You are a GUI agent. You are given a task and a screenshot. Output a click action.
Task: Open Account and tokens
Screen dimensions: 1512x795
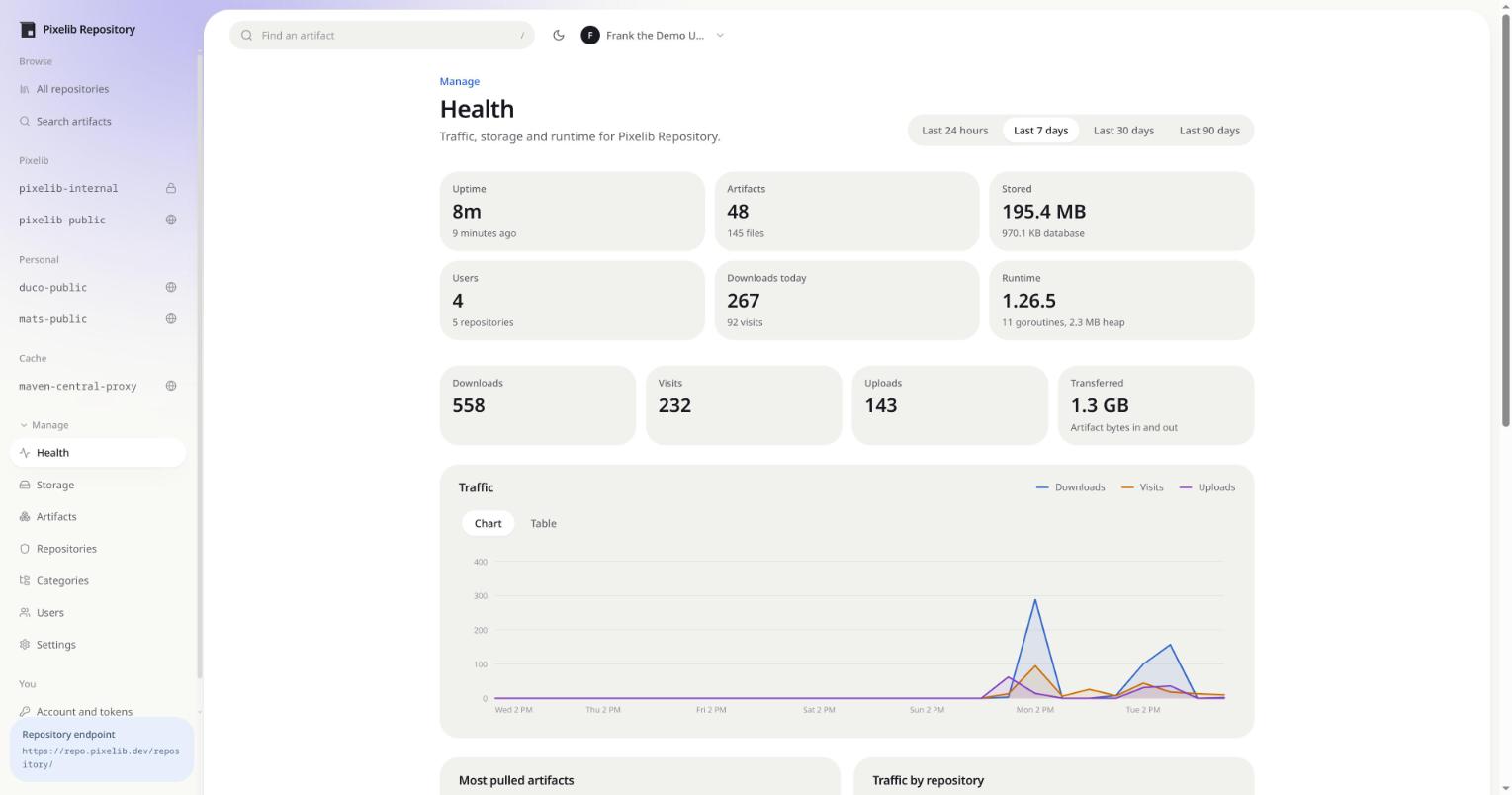pos(98,712)
